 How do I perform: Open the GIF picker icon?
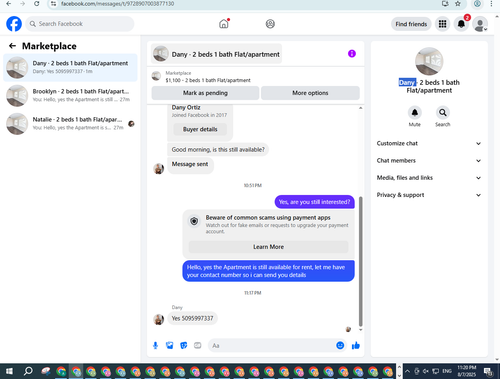click(198, 346)
